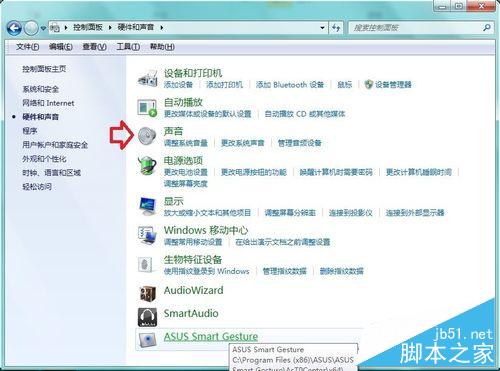
Task: Open the SmartAudio headphone icon
Action: point(147,317)
